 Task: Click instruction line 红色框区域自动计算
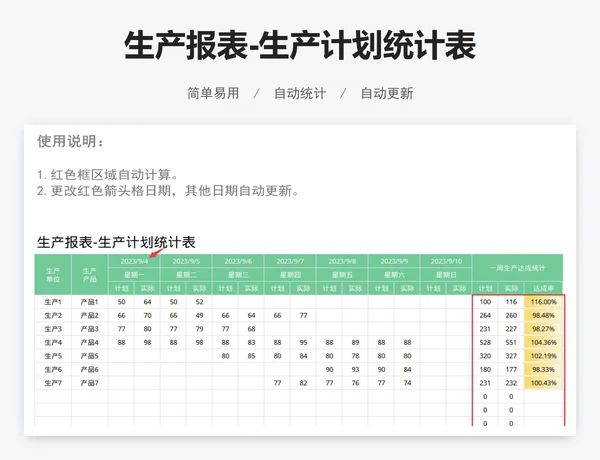tap(108, 175)
